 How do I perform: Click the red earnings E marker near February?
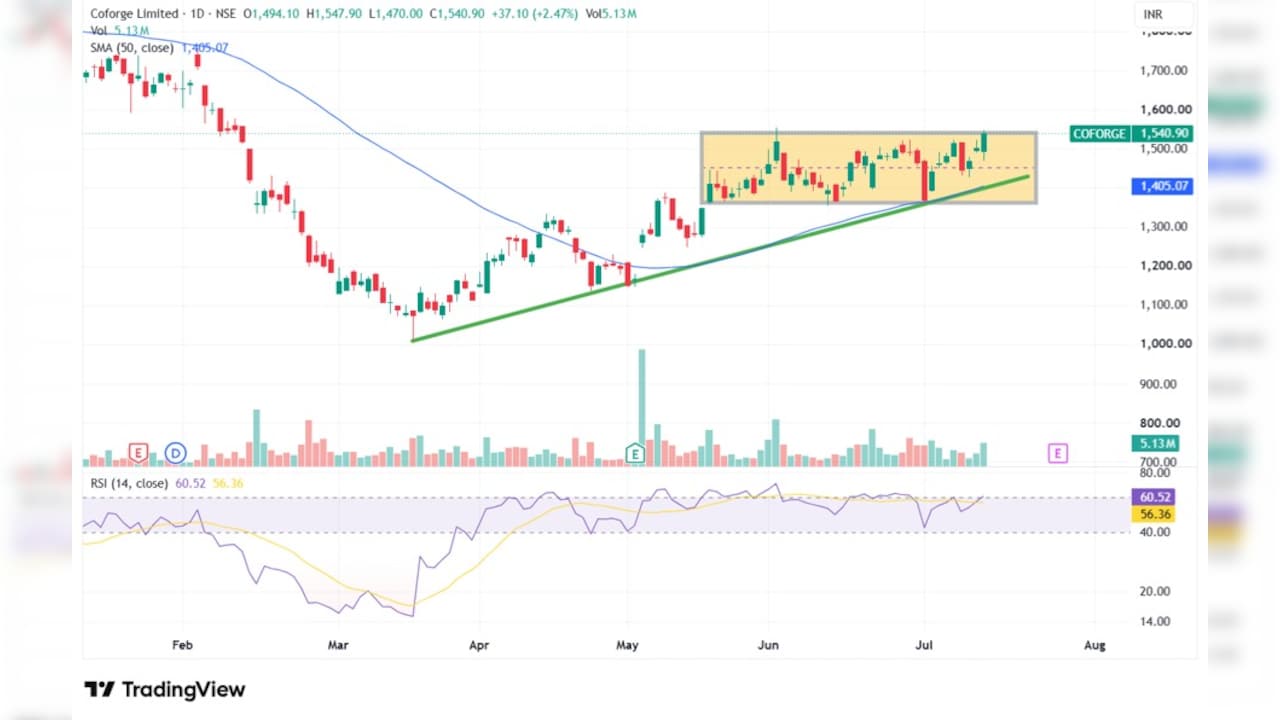138,454
